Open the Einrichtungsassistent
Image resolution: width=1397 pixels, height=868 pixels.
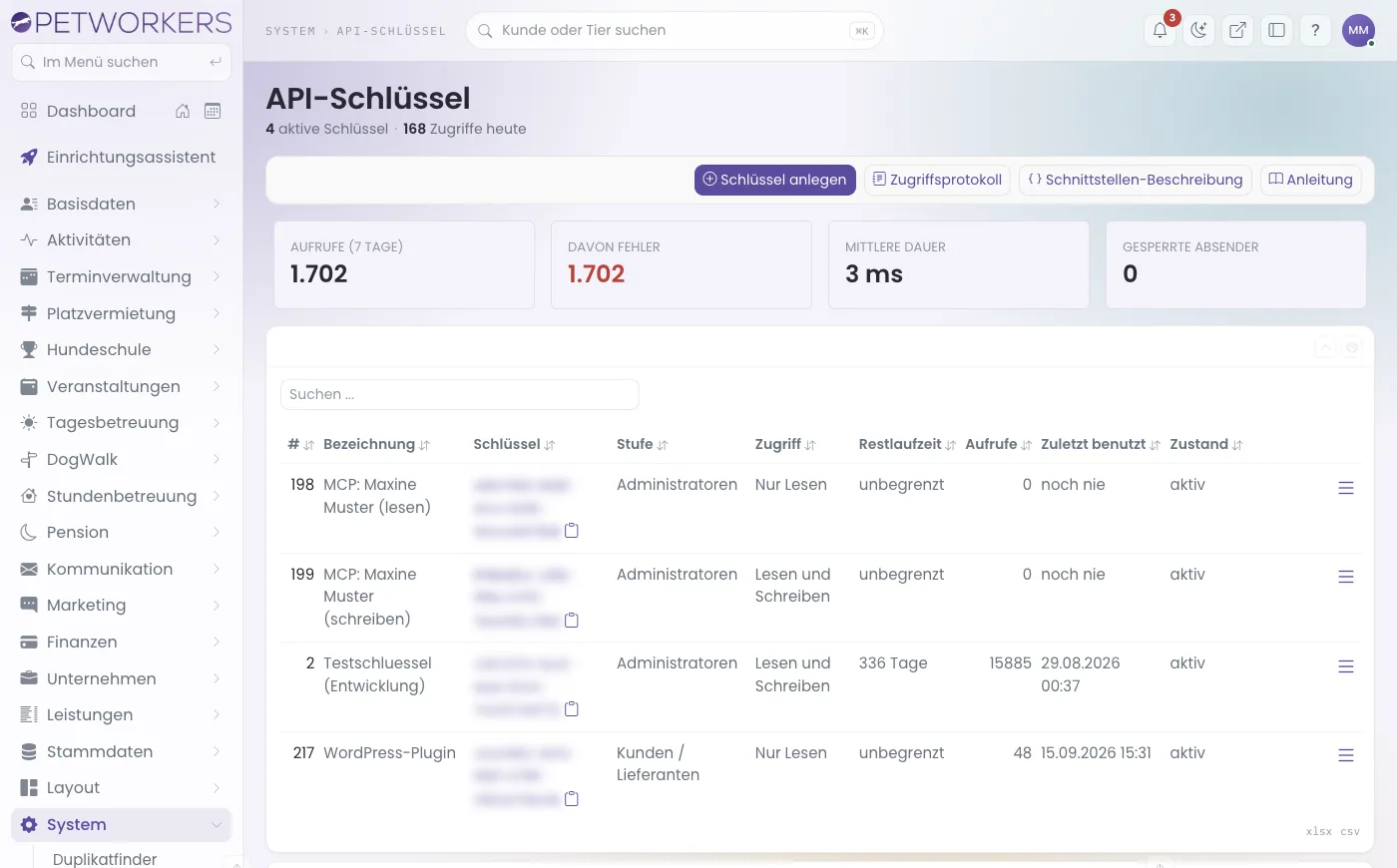click(x=121, y=157)
